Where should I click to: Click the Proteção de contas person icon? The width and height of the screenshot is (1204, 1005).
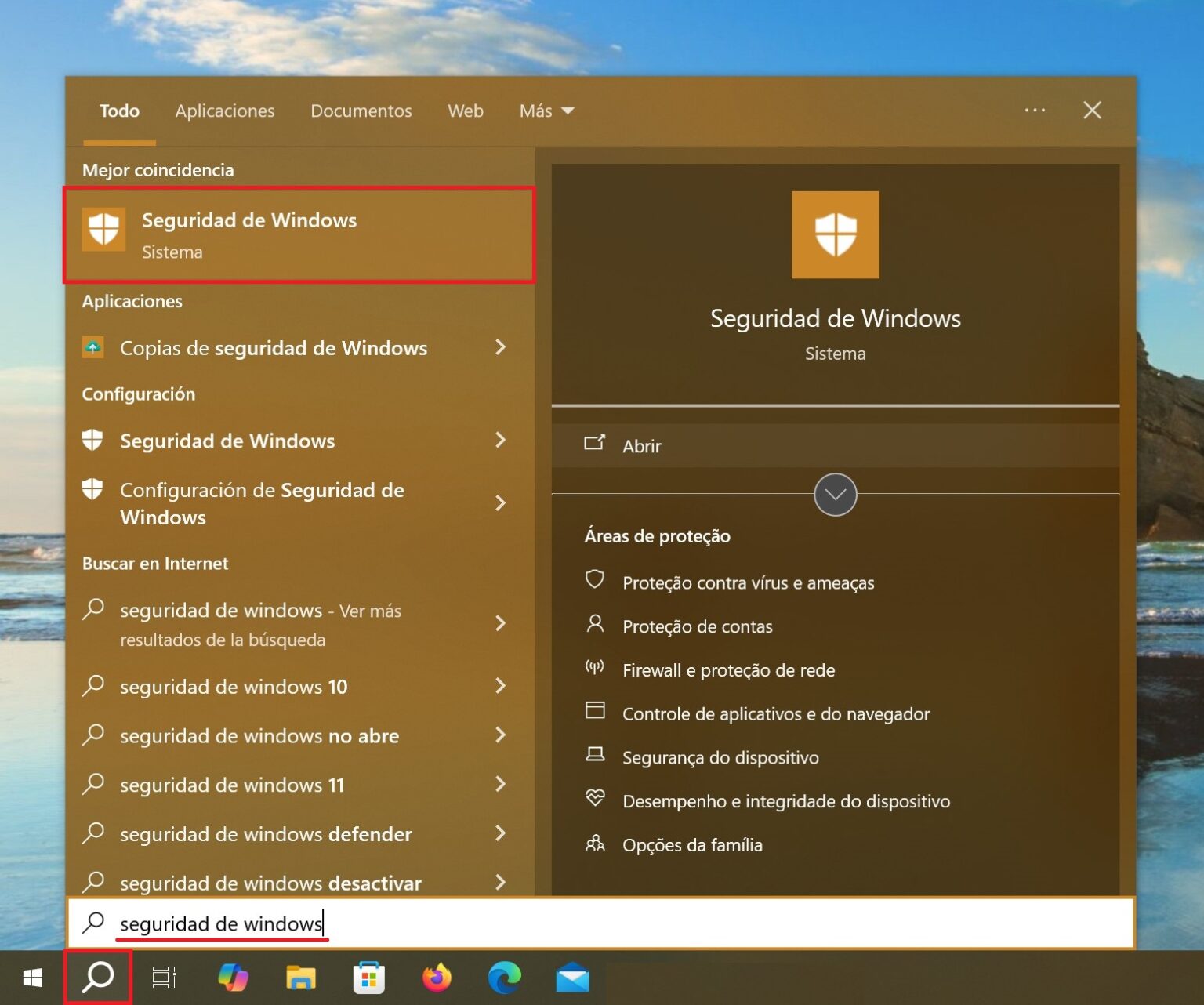[x=595, y=623]
